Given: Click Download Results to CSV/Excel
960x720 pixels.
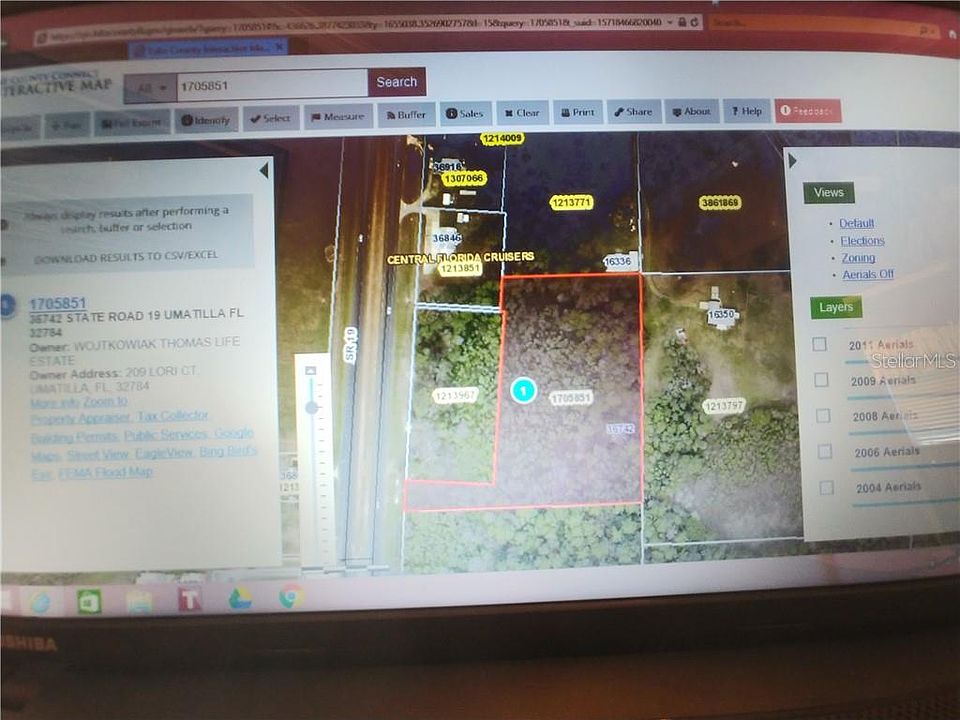Looking at the screenshot, I should pos(126,257).
